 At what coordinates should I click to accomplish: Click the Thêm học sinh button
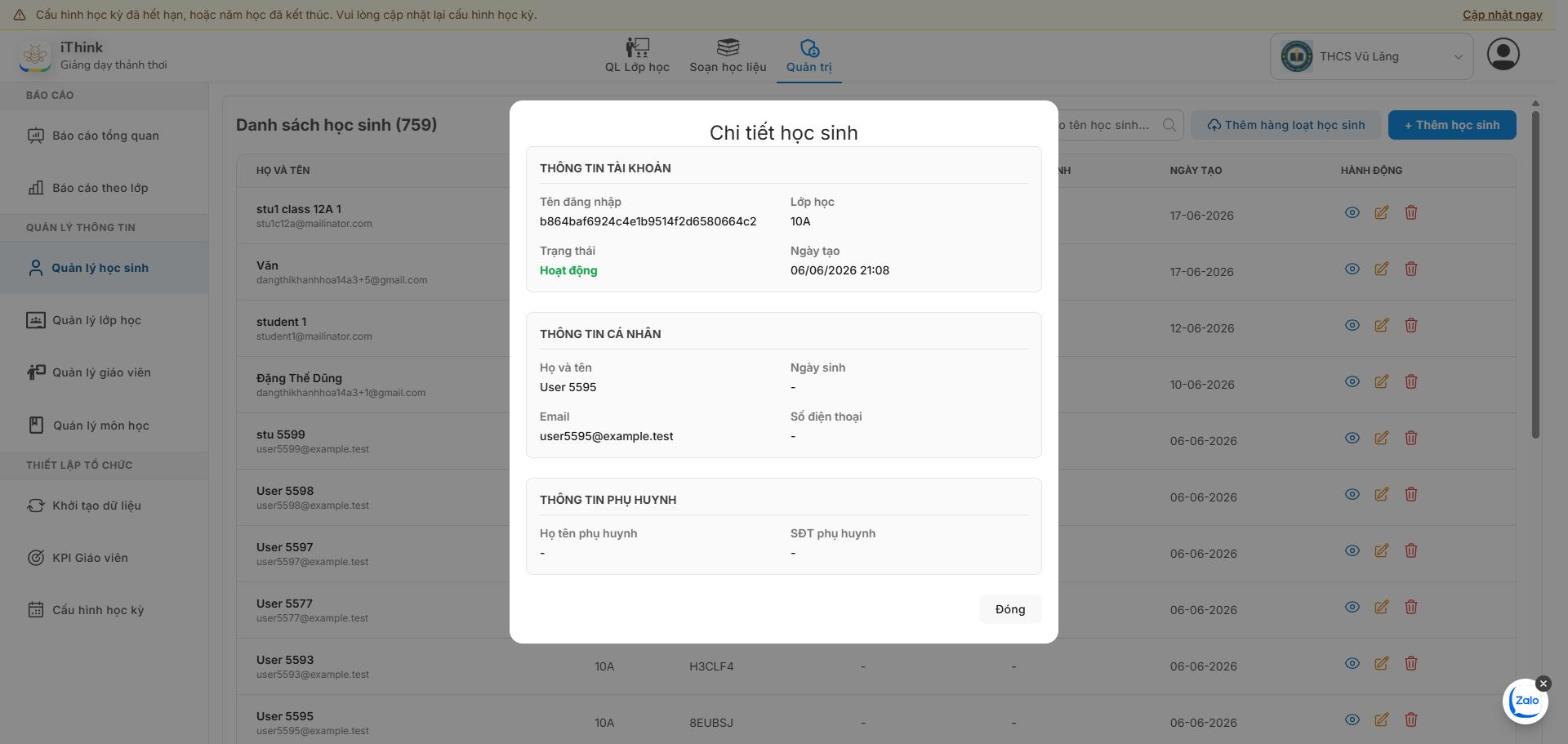point(1452,125)
